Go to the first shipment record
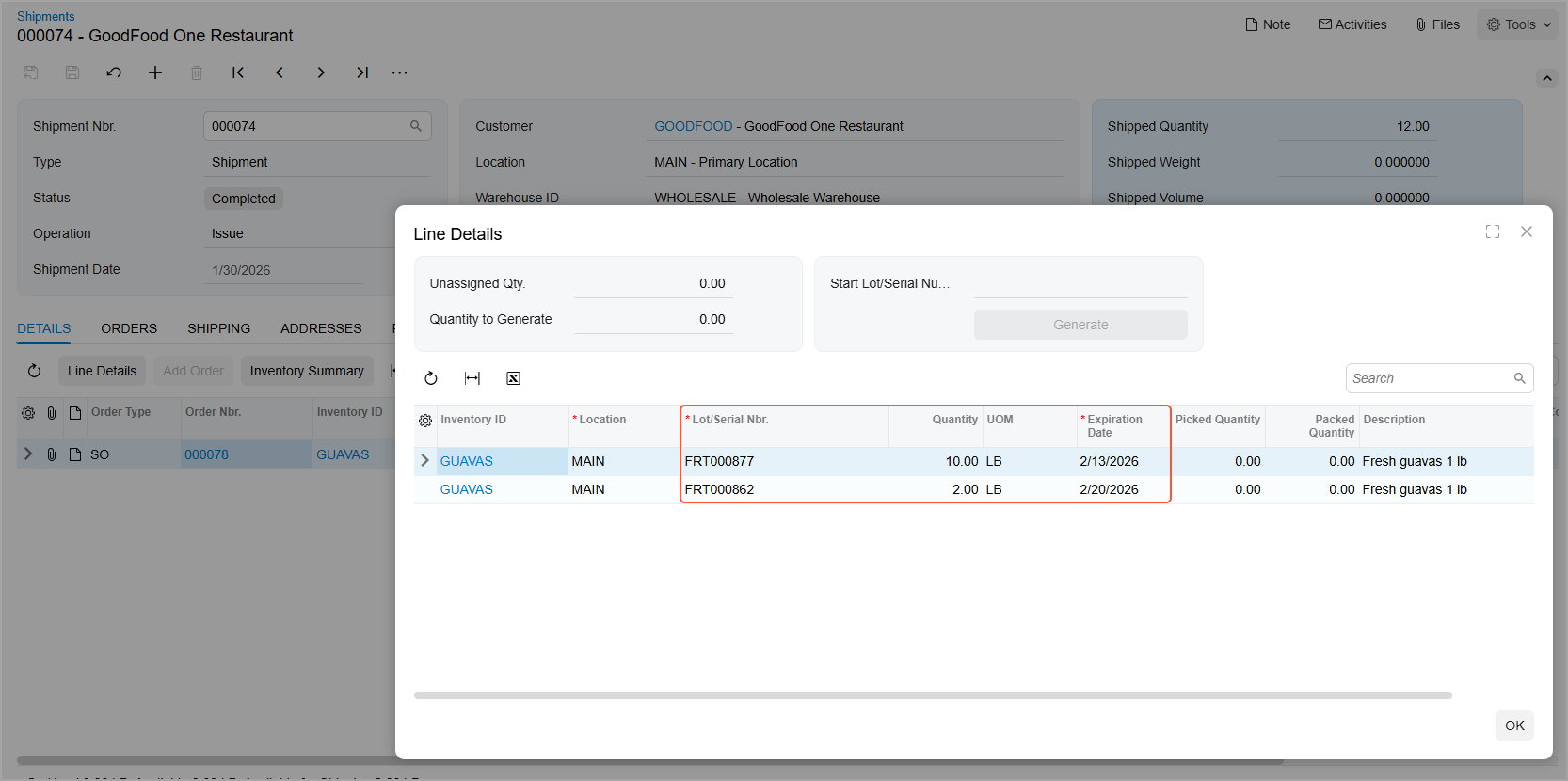This screenshot has height=781, width=1568. coord(238,72)
